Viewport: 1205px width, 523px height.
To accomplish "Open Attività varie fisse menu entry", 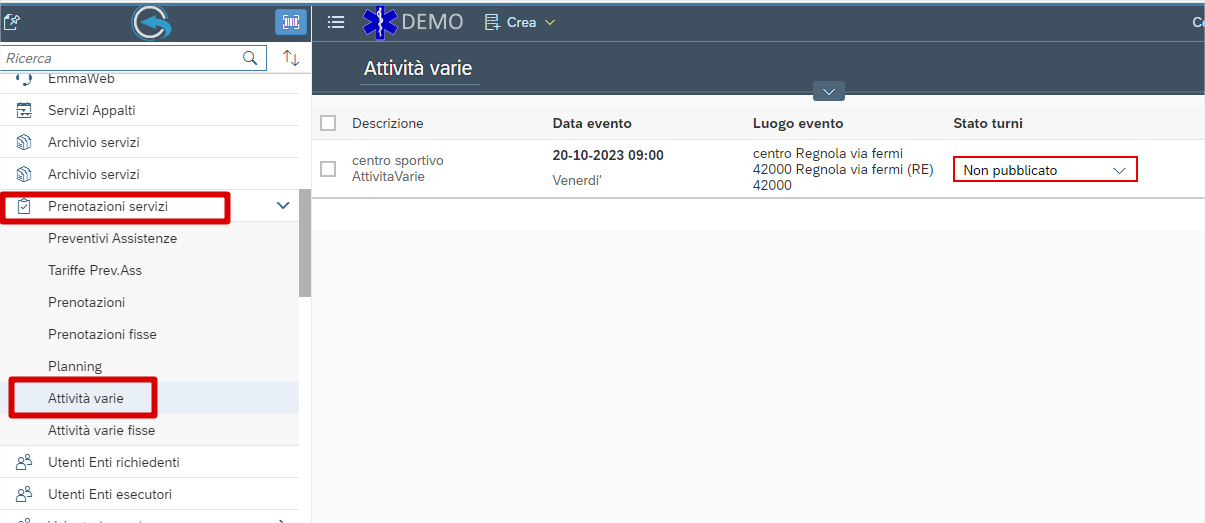I will [101, 430].
